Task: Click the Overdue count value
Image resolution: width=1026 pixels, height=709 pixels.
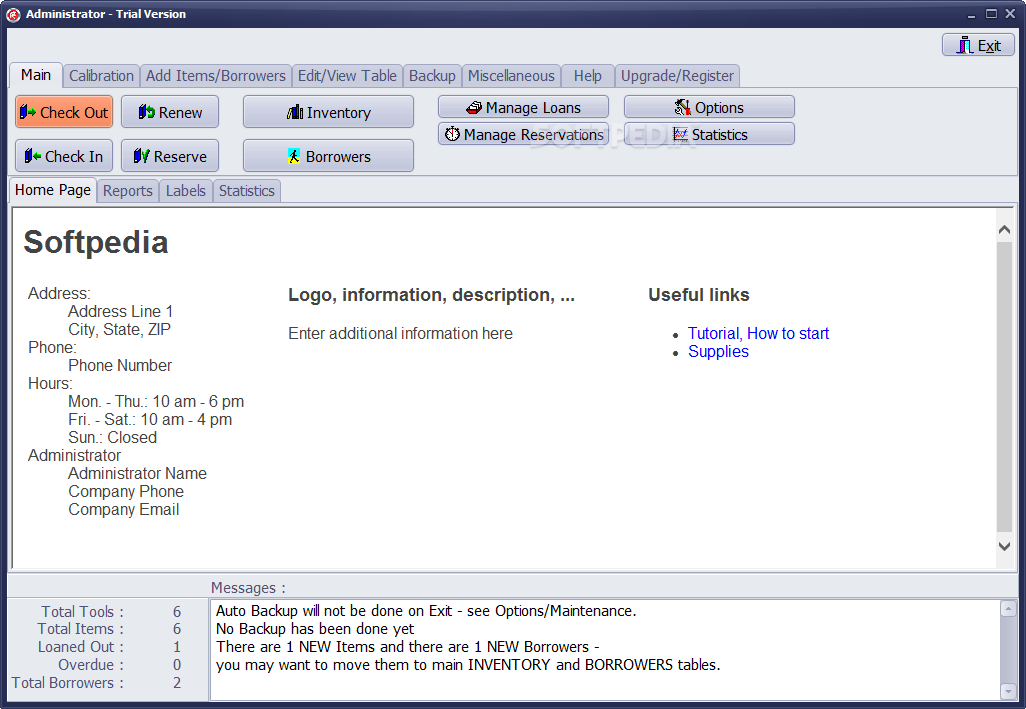Action: [177, 665]
